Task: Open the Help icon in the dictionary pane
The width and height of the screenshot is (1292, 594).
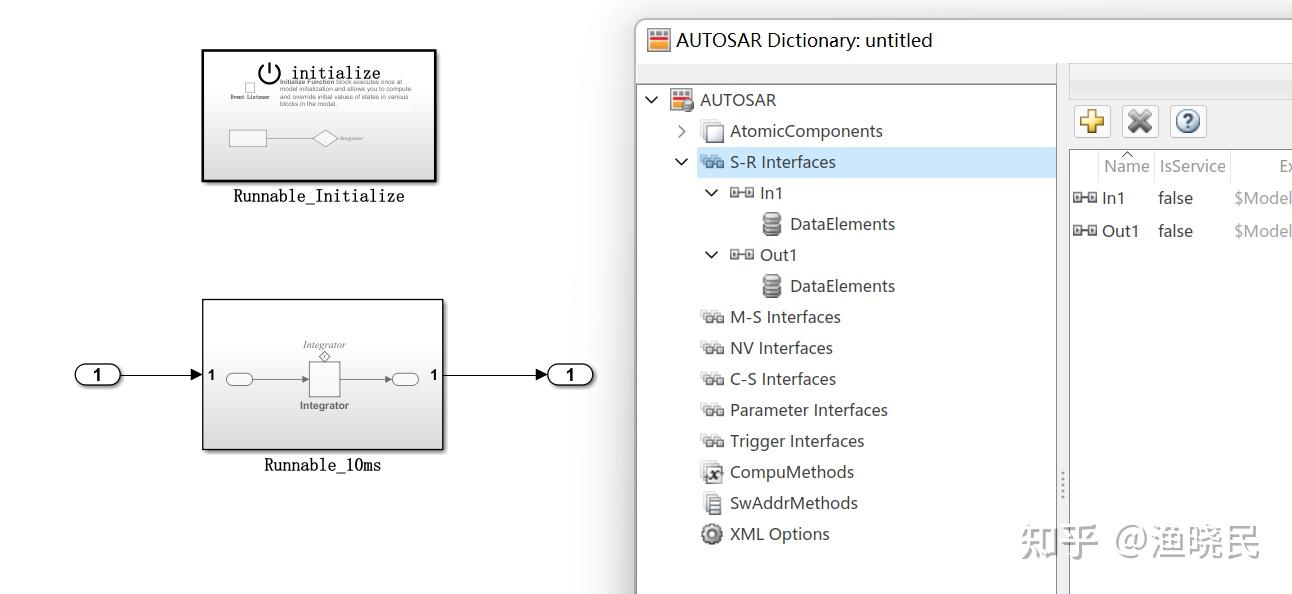Action: pyautogui.click(x=1187, y=121)
